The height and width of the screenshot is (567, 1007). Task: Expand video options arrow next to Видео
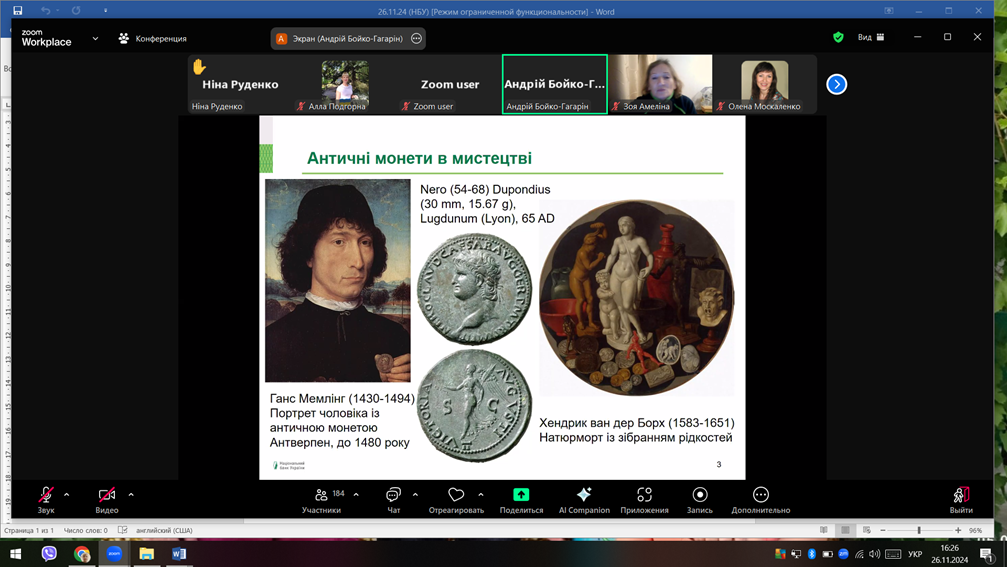[131, 494]
